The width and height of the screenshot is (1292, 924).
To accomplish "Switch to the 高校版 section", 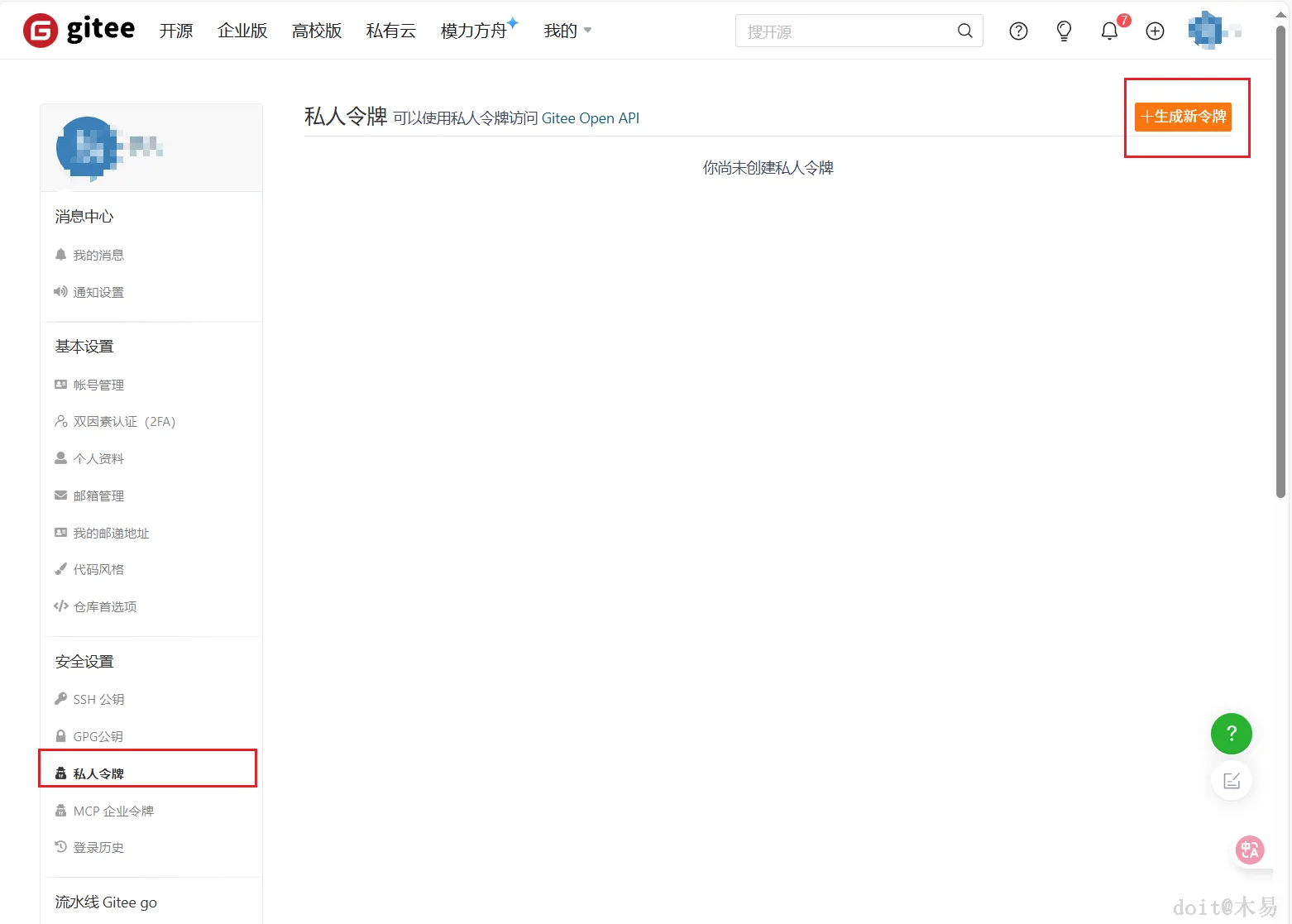I will click(x=316, y=31).
